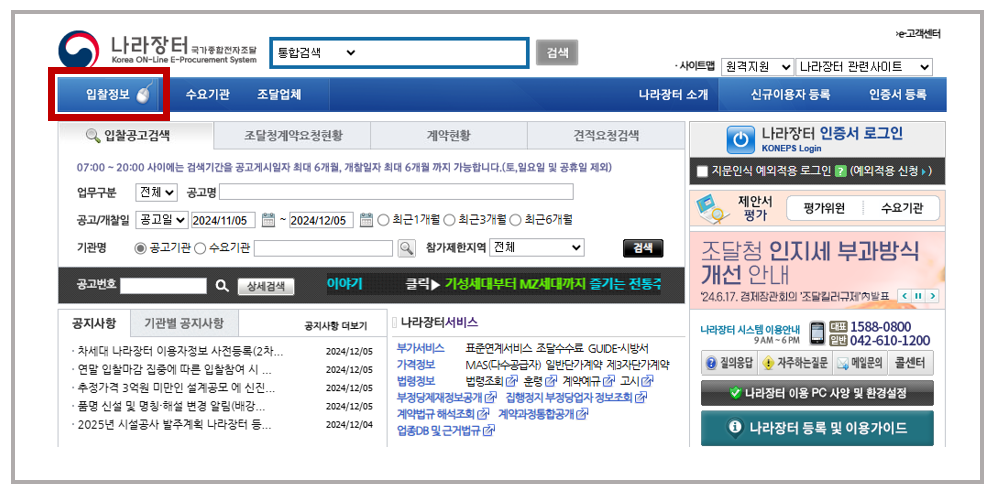The image size is (994, 494).
Task: Click the phone icon by 1588-0800
Action: [818, 332]
